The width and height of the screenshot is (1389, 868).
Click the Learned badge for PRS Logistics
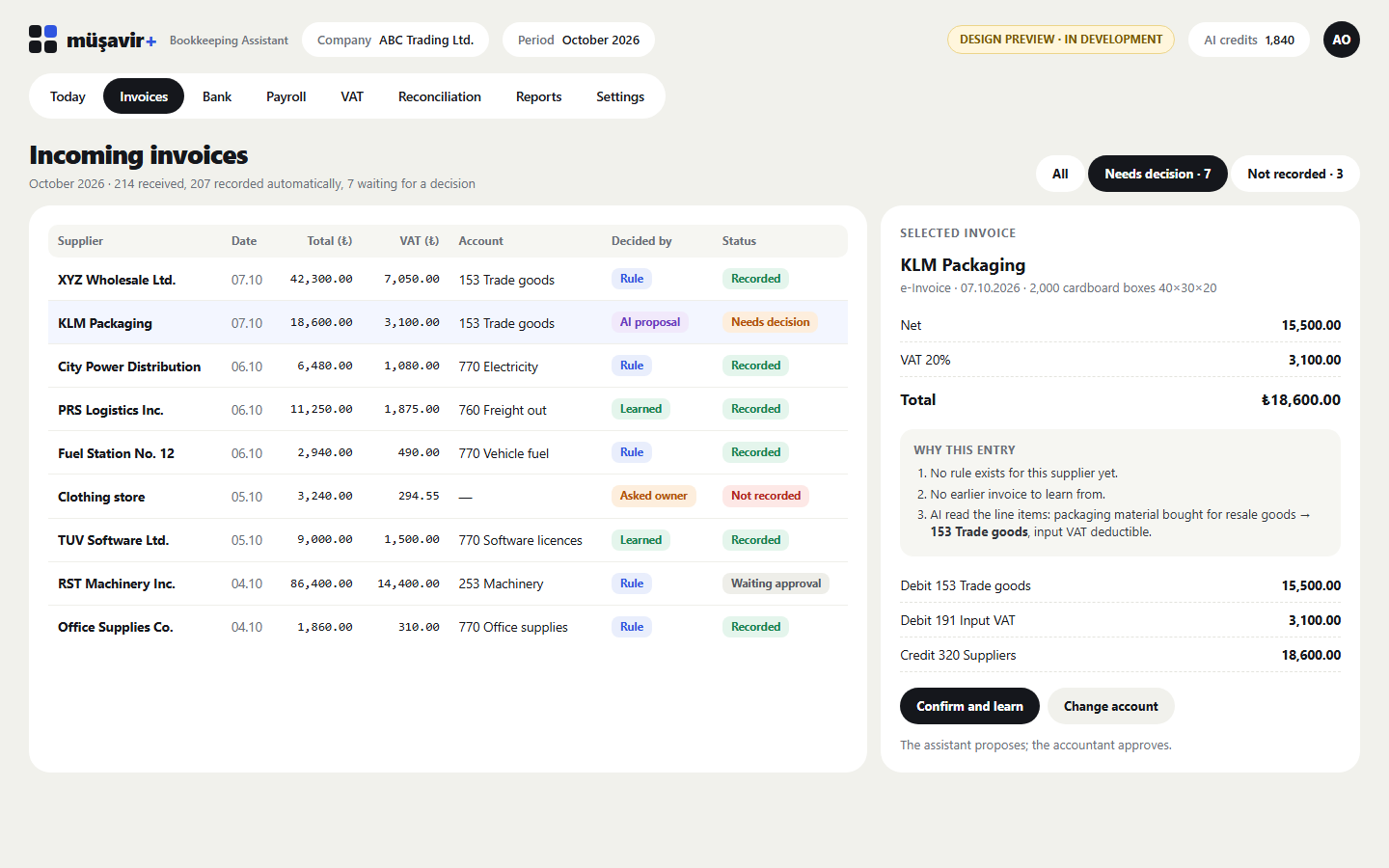click(x=640, y=409)
